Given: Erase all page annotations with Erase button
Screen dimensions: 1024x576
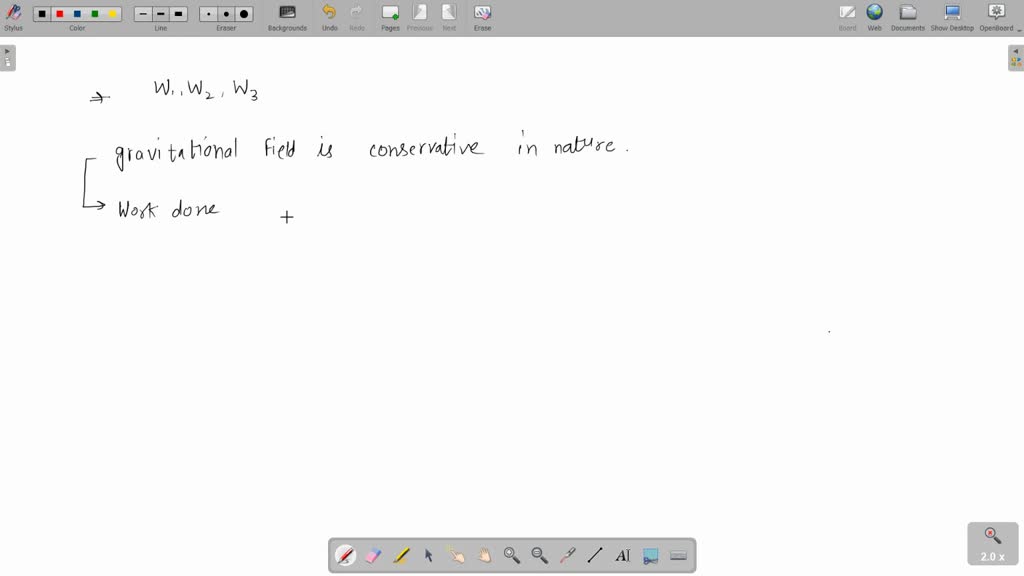Looking at the screenshot, I should click(482, 16).
